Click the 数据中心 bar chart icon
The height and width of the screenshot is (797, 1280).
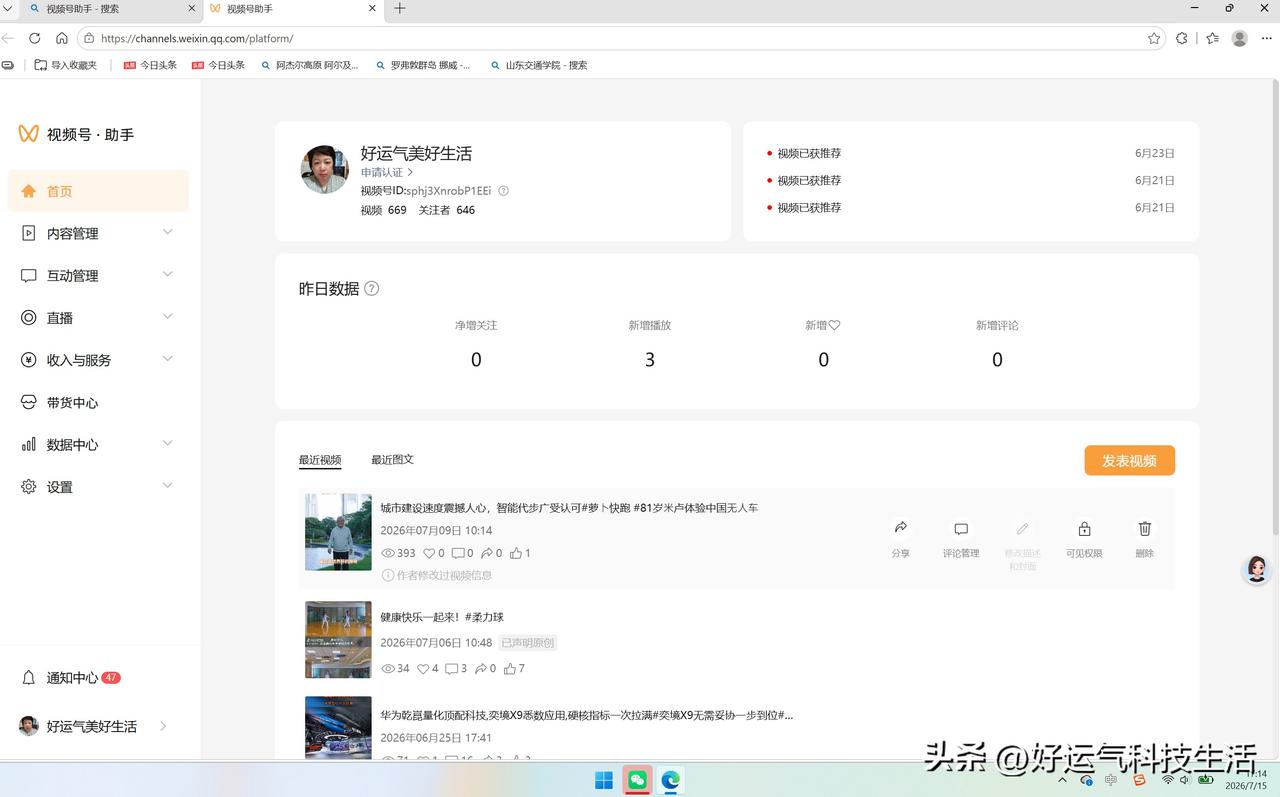(28, 444)
